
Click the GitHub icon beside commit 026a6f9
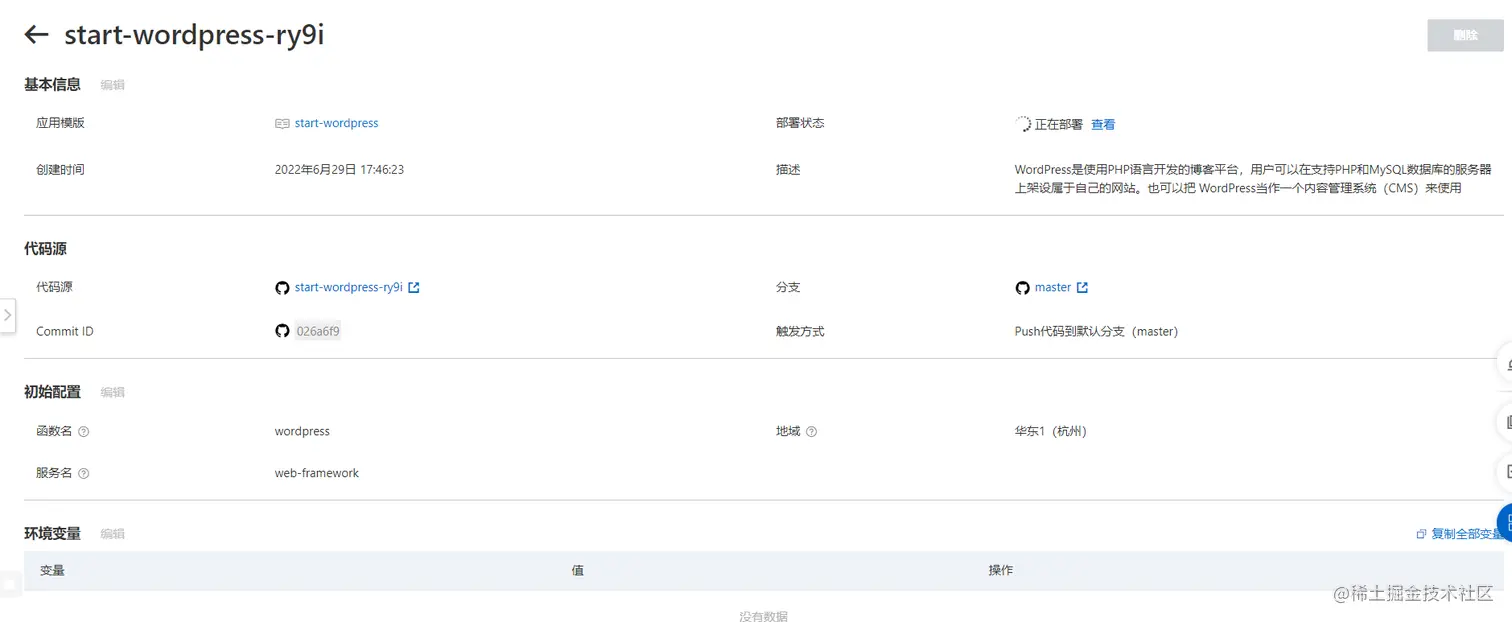[x=282, y=331]
